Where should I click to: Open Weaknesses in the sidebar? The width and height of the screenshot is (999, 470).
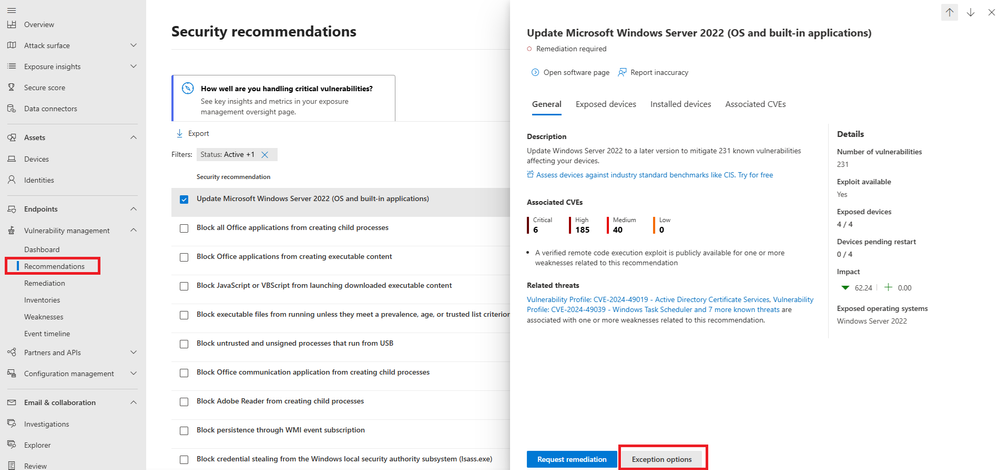43,317
